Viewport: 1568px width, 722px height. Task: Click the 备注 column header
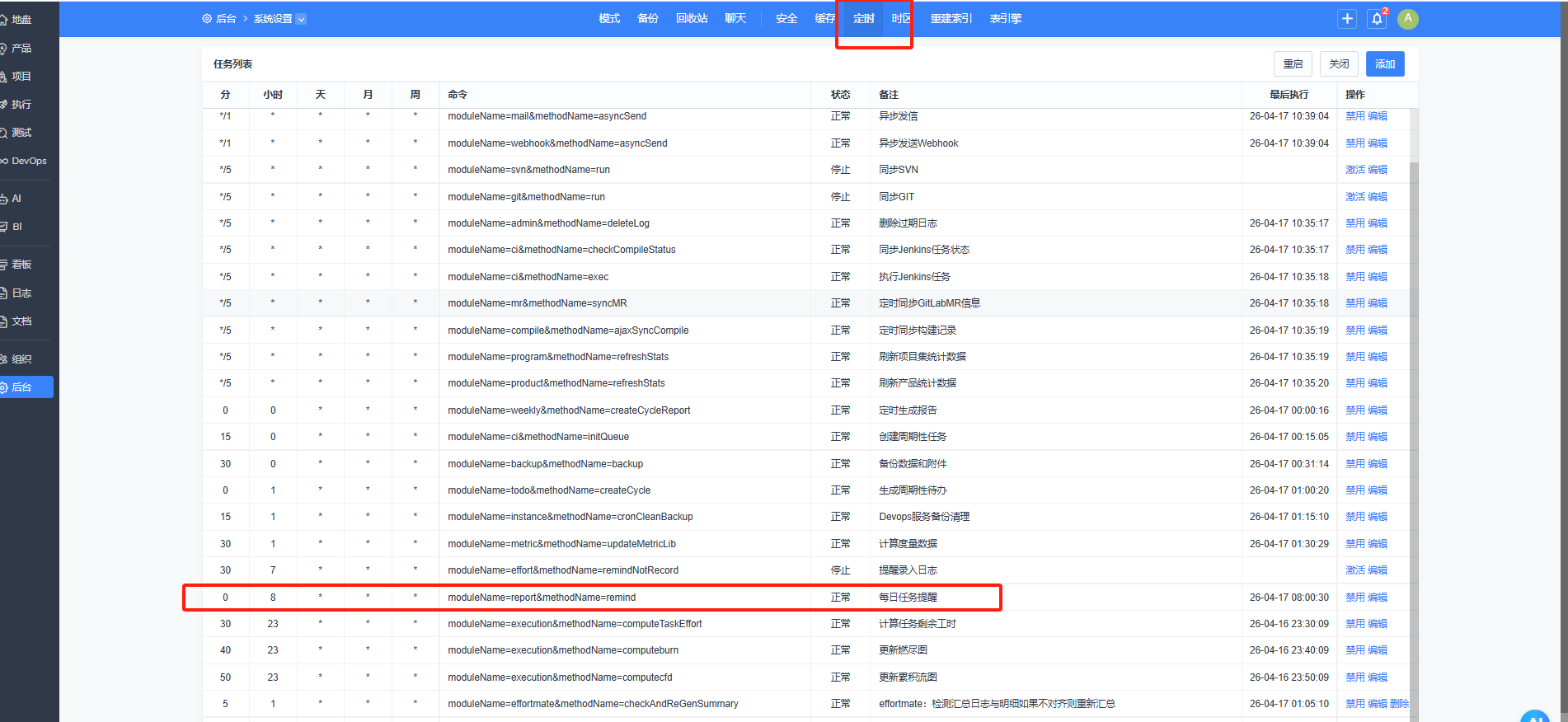(889, 95)
